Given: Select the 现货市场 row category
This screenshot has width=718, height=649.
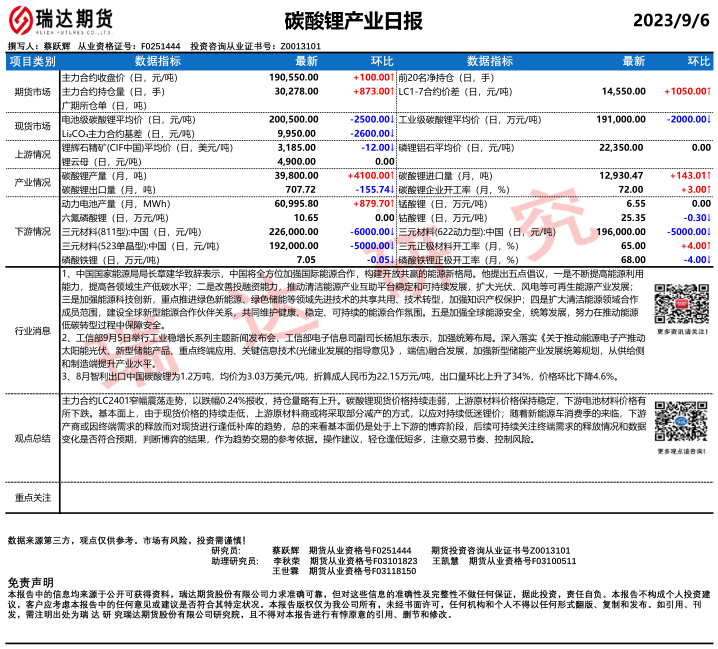Looking at the screenshot, I should pyautogui.click(x=33, y=126).
